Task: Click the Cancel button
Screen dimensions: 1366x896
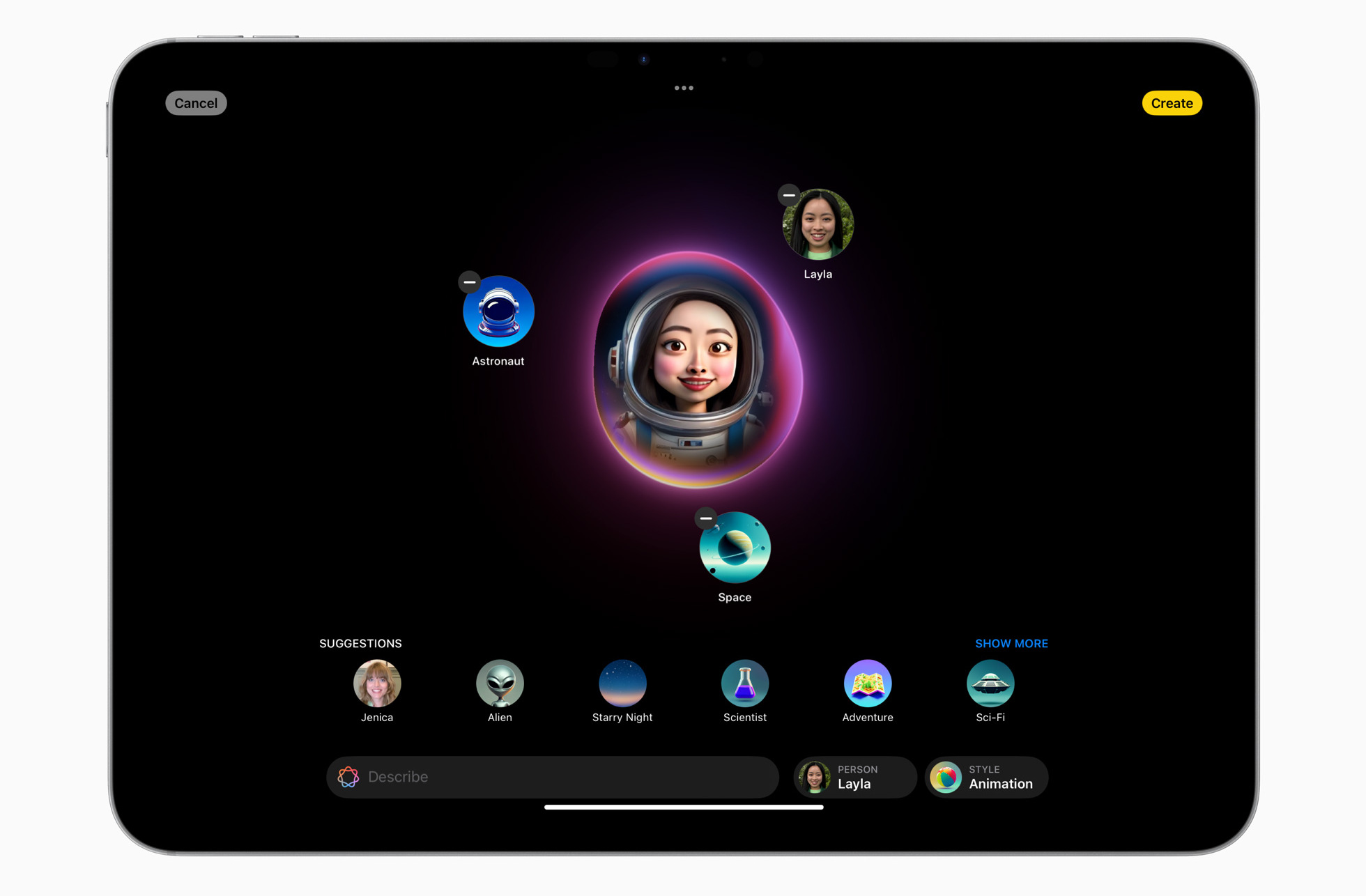Action: (196, 103)
